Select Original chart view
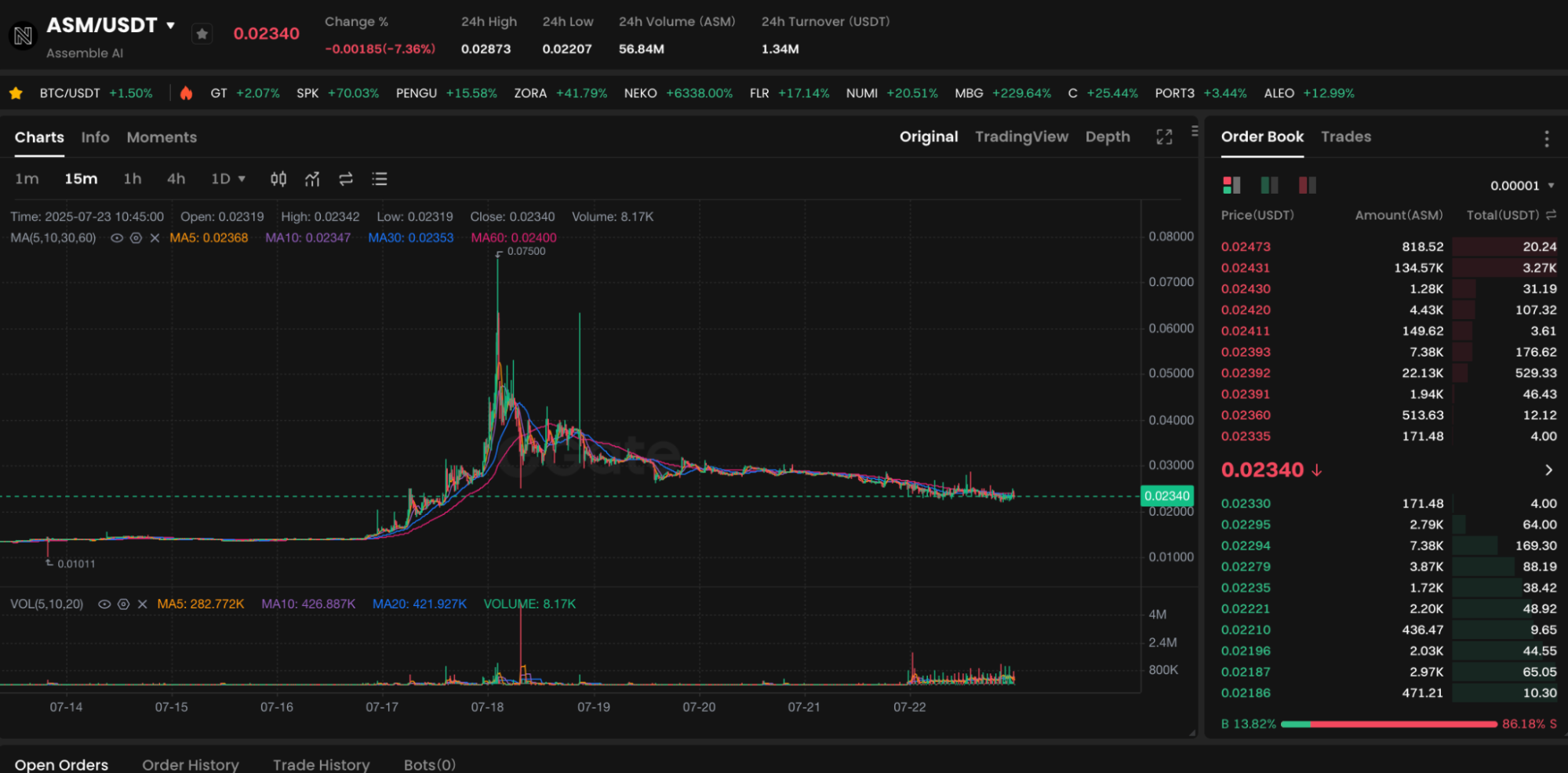 pos(929,137)
